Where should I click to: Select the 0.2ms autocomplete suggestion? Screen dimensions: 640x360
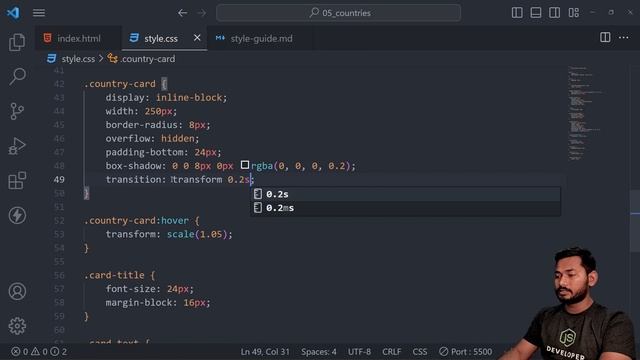[x=405, y=208]
